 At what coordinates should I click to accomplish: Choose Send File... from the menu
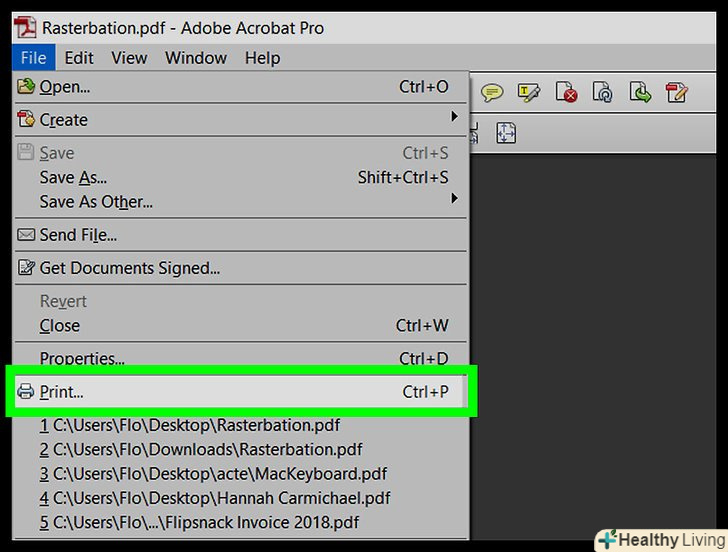pyautogui.click(x=240, y=235)
